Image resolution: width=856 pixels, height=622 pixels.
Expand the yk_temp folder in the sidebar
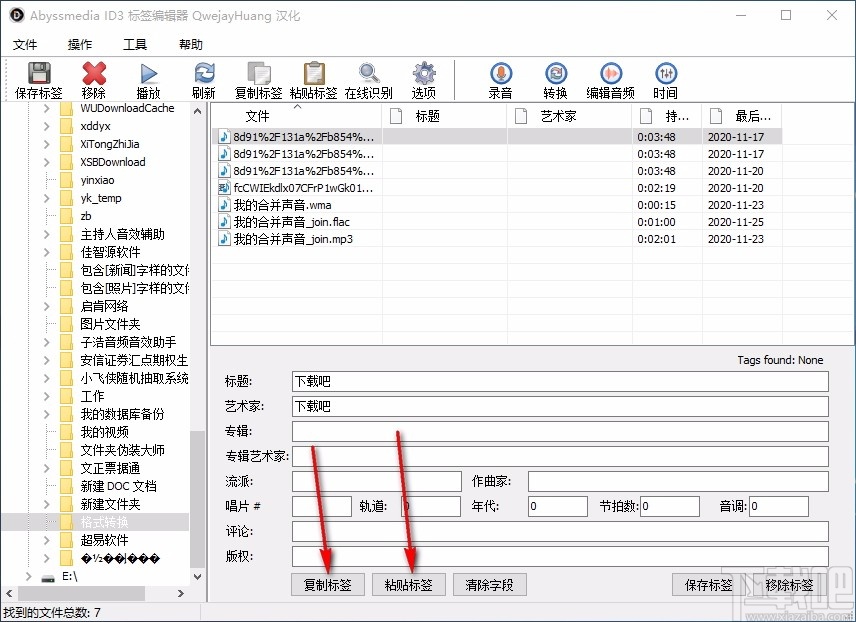pos(46,198)
